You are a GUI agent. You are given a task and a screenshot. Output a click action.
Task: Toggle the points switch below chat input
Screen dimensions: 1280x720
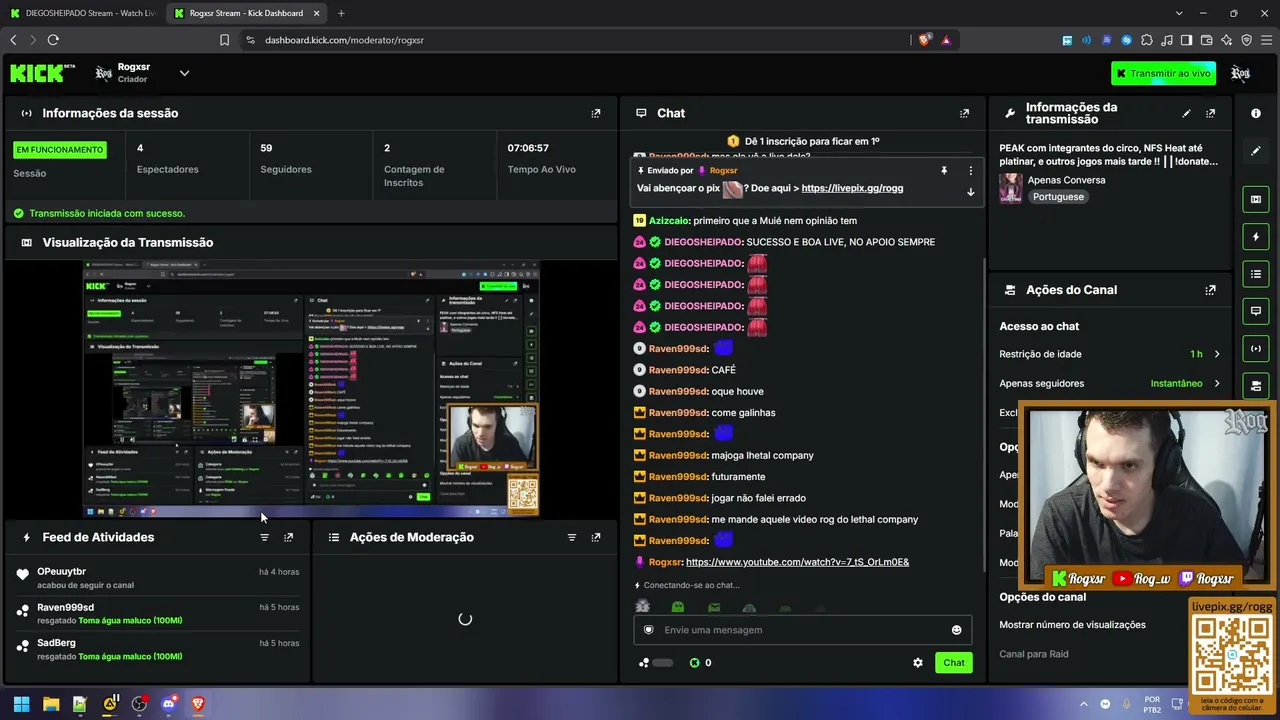(x=662, y=662)
